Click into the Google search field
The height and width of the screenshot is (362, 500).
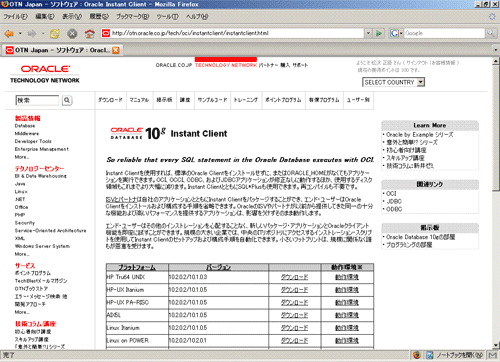click(444, 33)
